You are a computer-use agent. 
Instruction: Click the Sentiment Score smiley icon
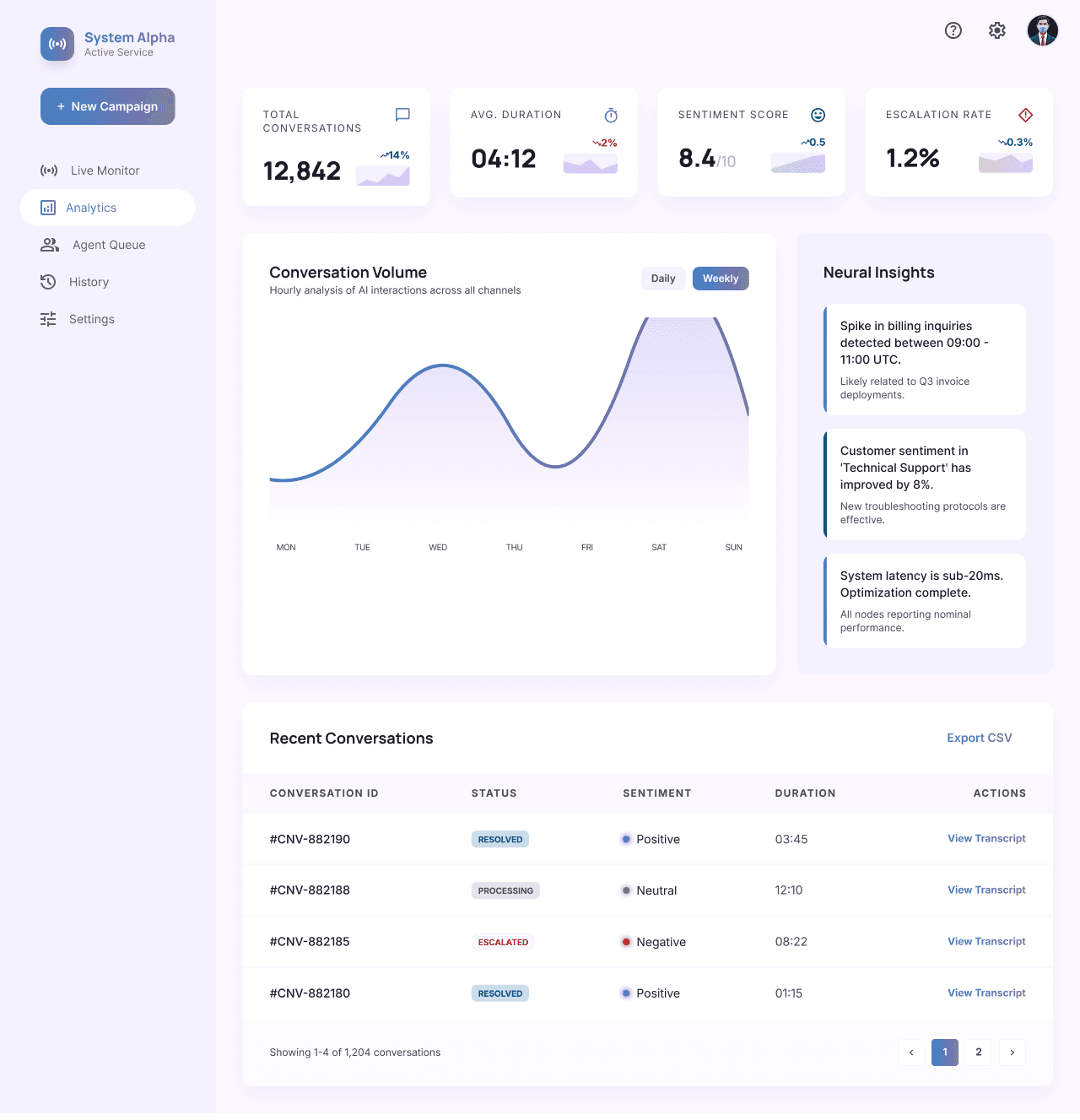pyautogui.click(x=818, y=116)
